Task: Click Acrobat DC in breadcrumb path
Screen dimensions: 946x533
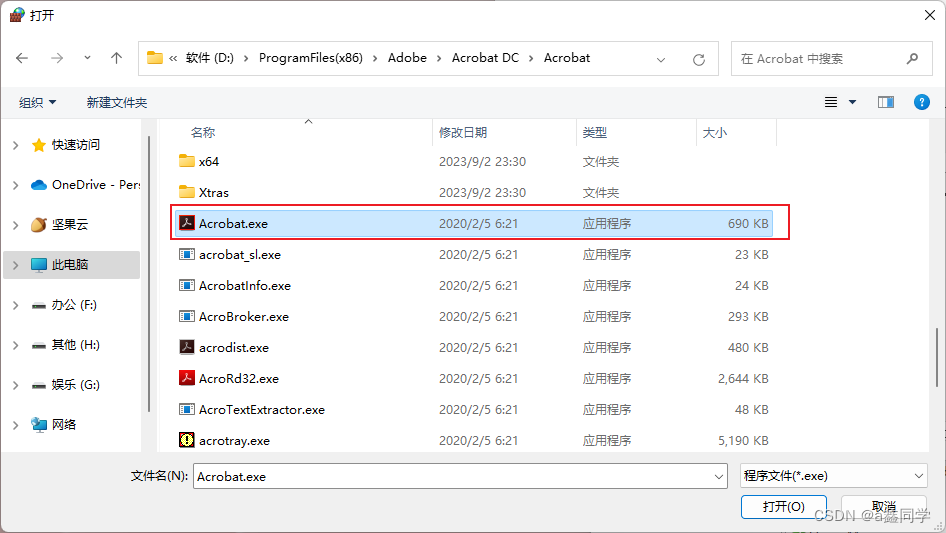Action: [x=485, y=58]
